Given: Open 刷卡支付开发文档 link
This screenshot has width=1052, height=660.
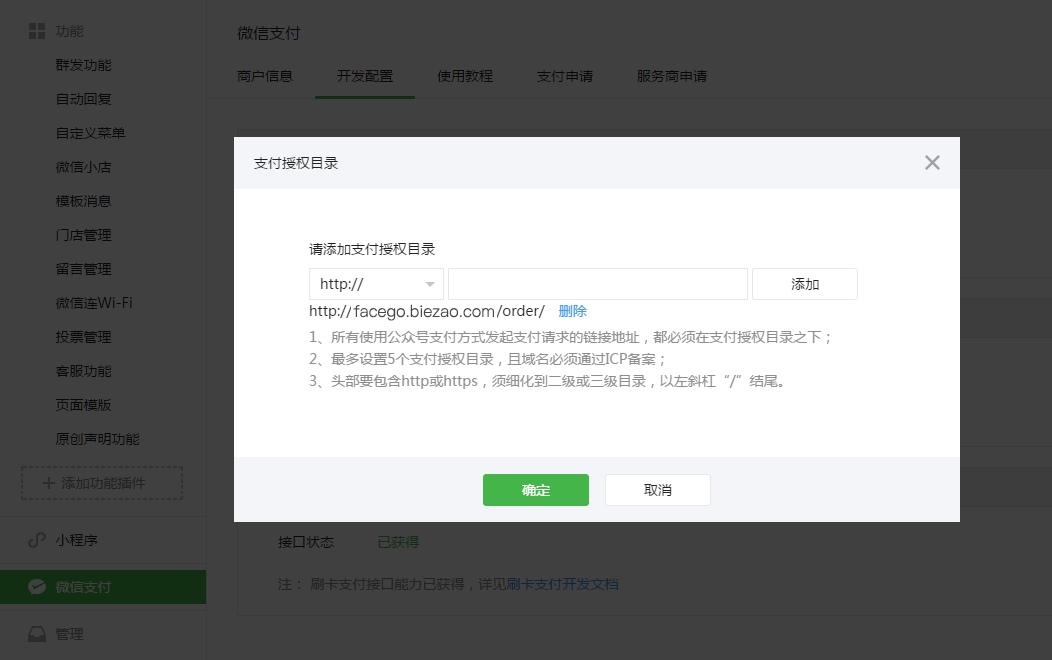Looking at the screenshot, I should [562, 584].
